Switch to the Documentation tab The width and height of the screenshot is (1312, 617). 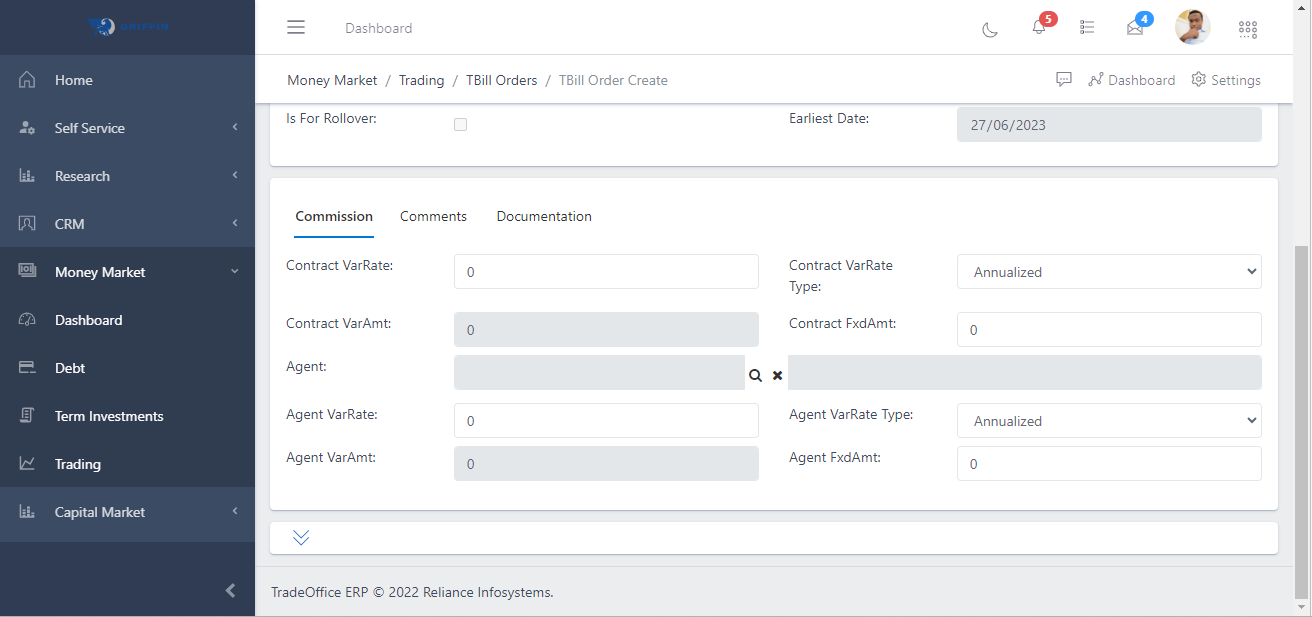tap(544, 216)
